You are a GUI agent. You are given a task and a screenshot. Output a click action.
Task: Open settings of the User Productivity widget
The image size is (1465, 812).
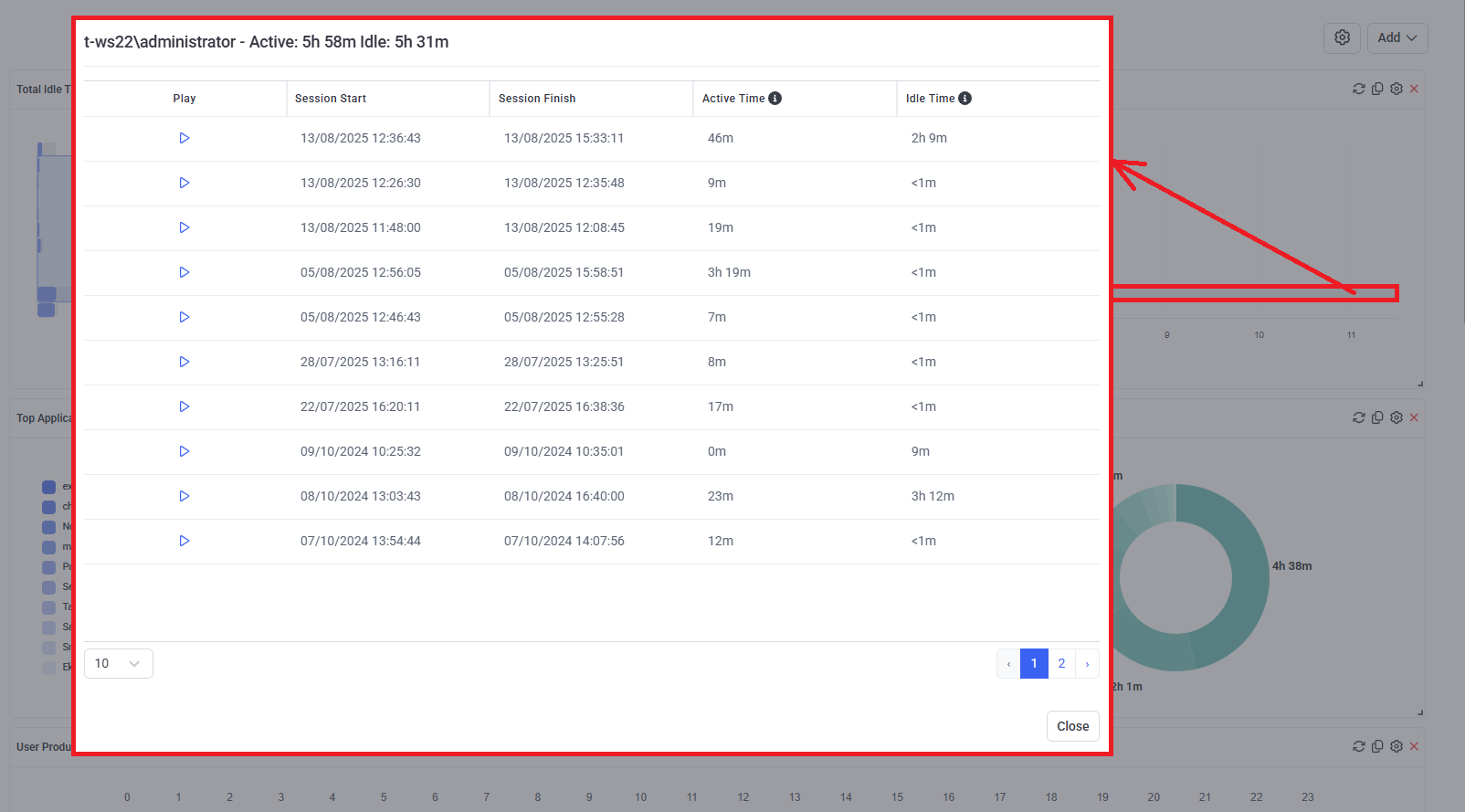tap(1396, 746)
